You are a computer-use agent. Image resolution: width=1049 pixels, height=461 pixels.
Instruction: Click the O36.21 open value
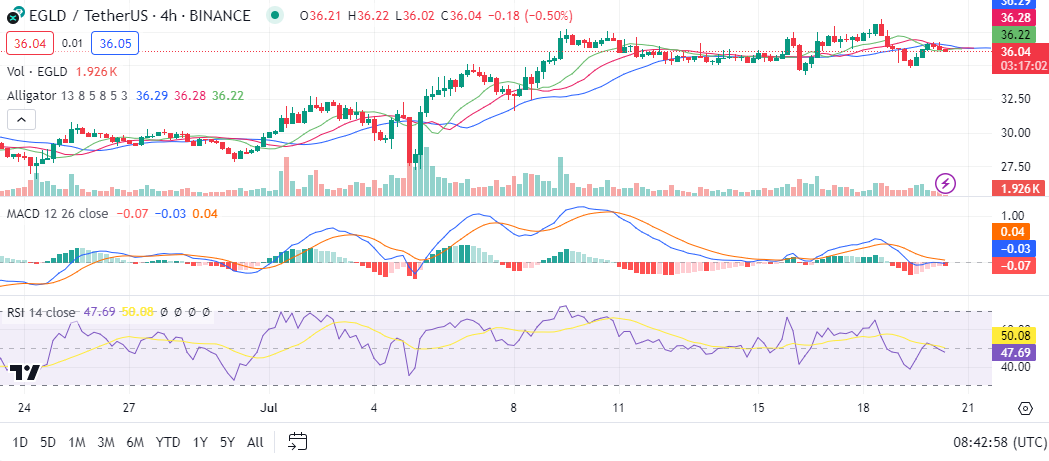[x=320, y=15]
